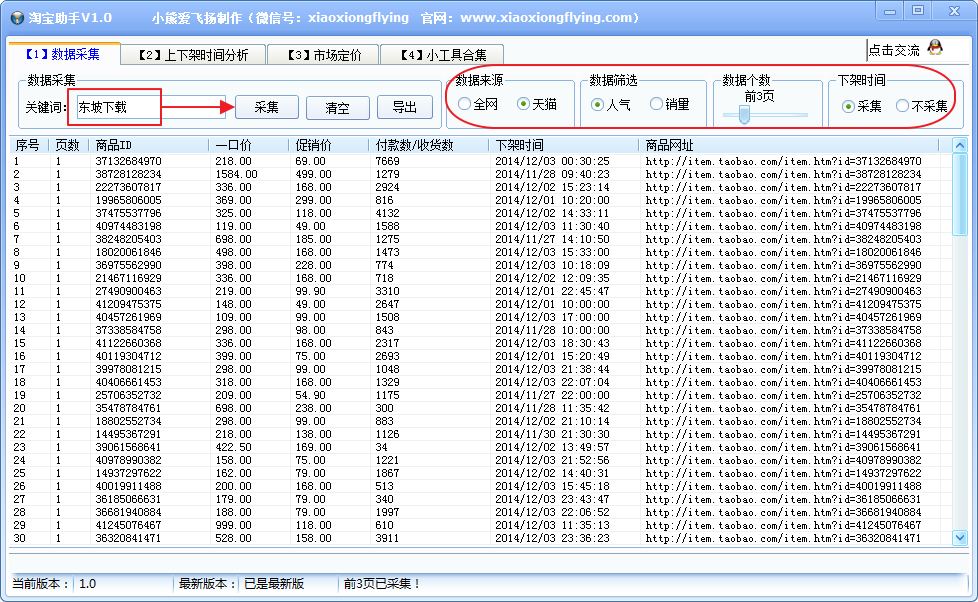Click product ID 36975562990

[128, 266]
